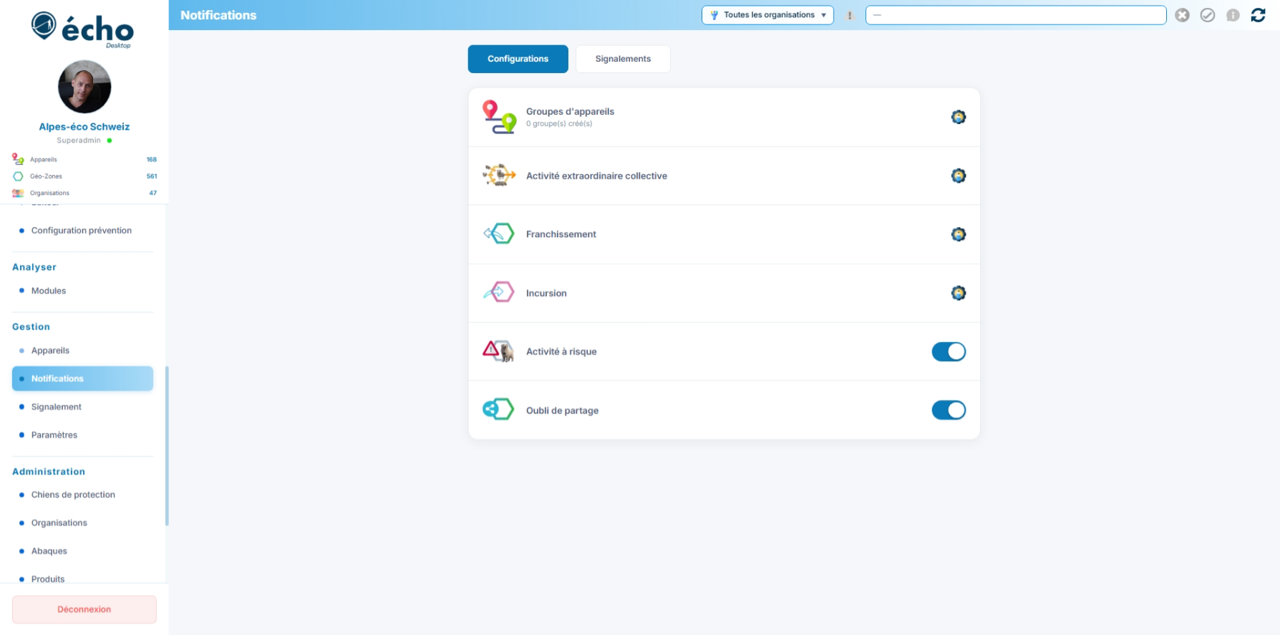Open settings gear for Groupes d'appareils

(x=958, y=117)
